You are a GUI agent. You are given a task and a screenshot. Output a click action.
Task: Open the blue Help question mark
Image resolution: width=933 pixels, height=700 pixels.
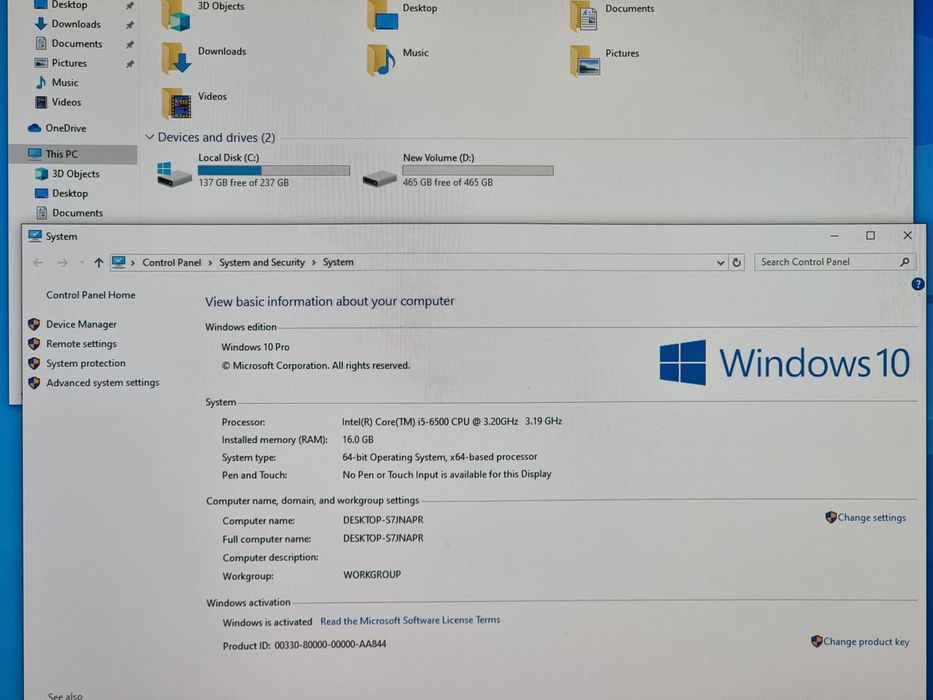coord(918,285)
